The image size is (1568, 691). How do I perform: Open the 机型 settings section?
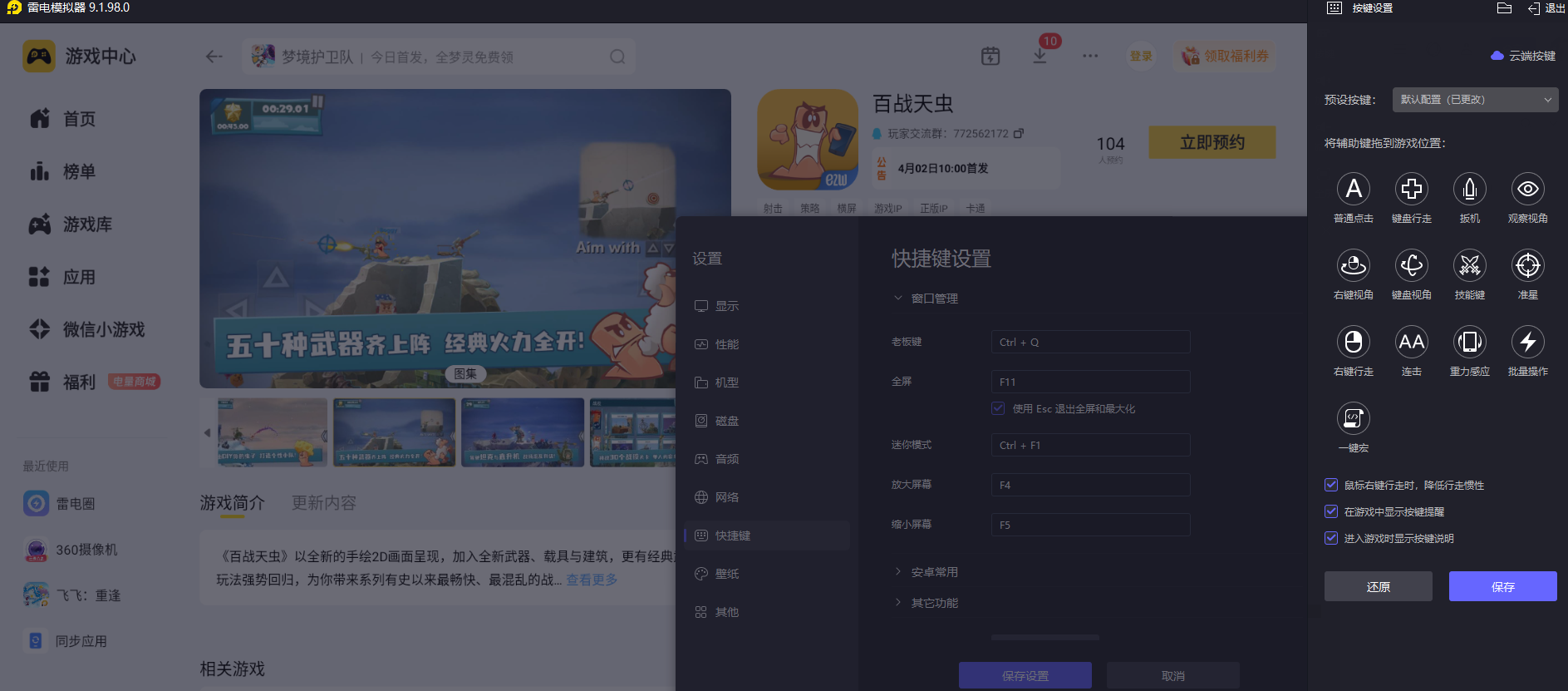coord(767,383)
